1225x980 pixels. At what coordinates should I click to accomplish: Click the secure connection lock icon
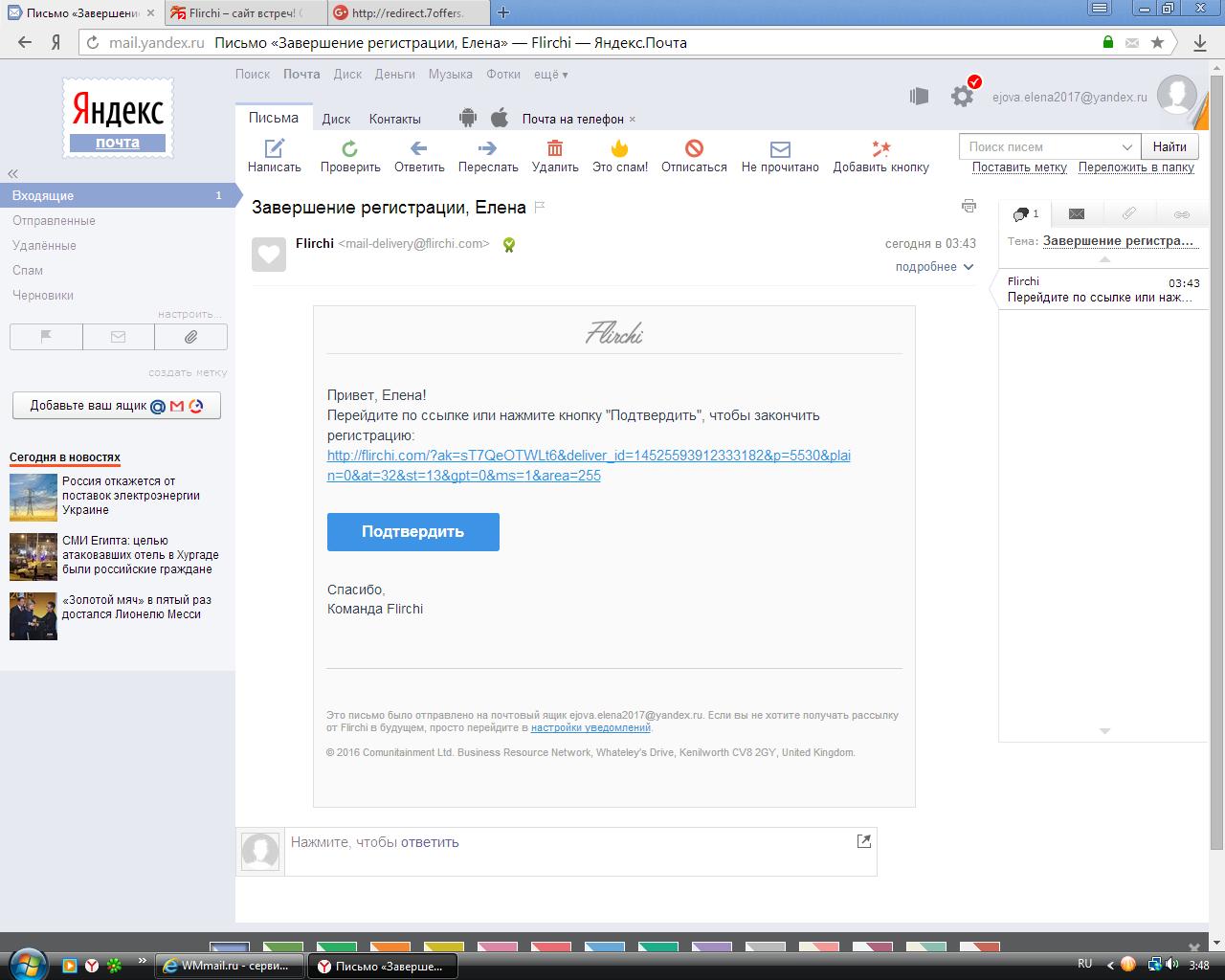1108,42
